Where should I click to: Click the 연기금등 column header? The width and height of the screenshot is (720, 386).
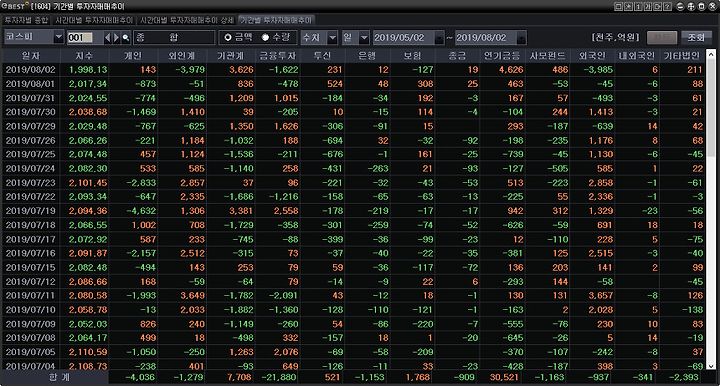pyautogui.click(x=502, y=56)
